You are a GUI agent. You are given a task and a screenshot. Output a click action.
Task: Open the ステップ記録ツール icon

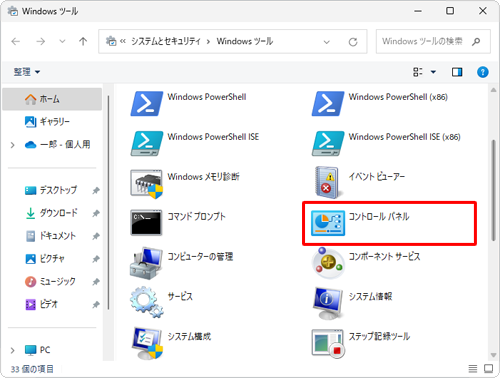[x=328, y=344]
